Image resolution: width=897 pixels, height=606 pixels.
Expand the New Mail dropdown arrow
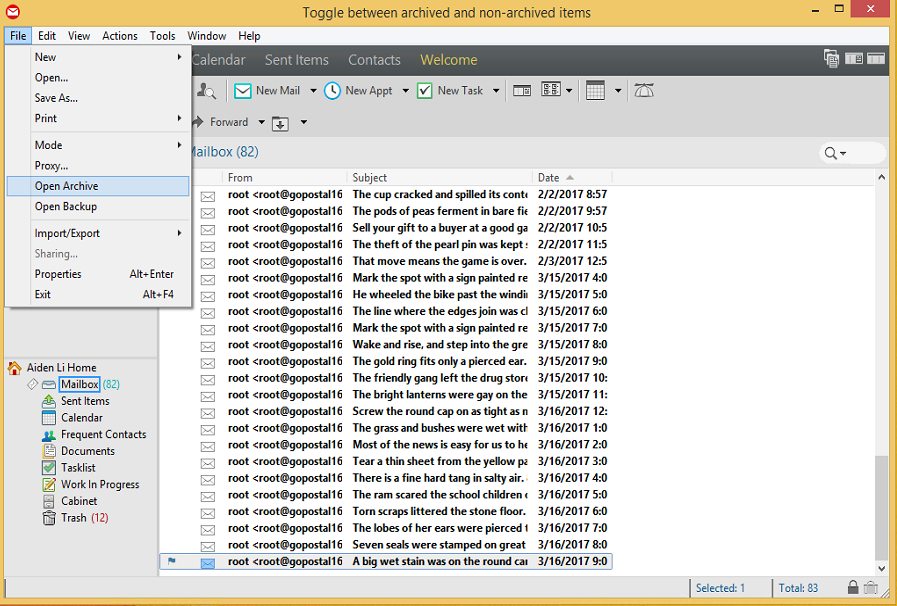tap(313, 91)
